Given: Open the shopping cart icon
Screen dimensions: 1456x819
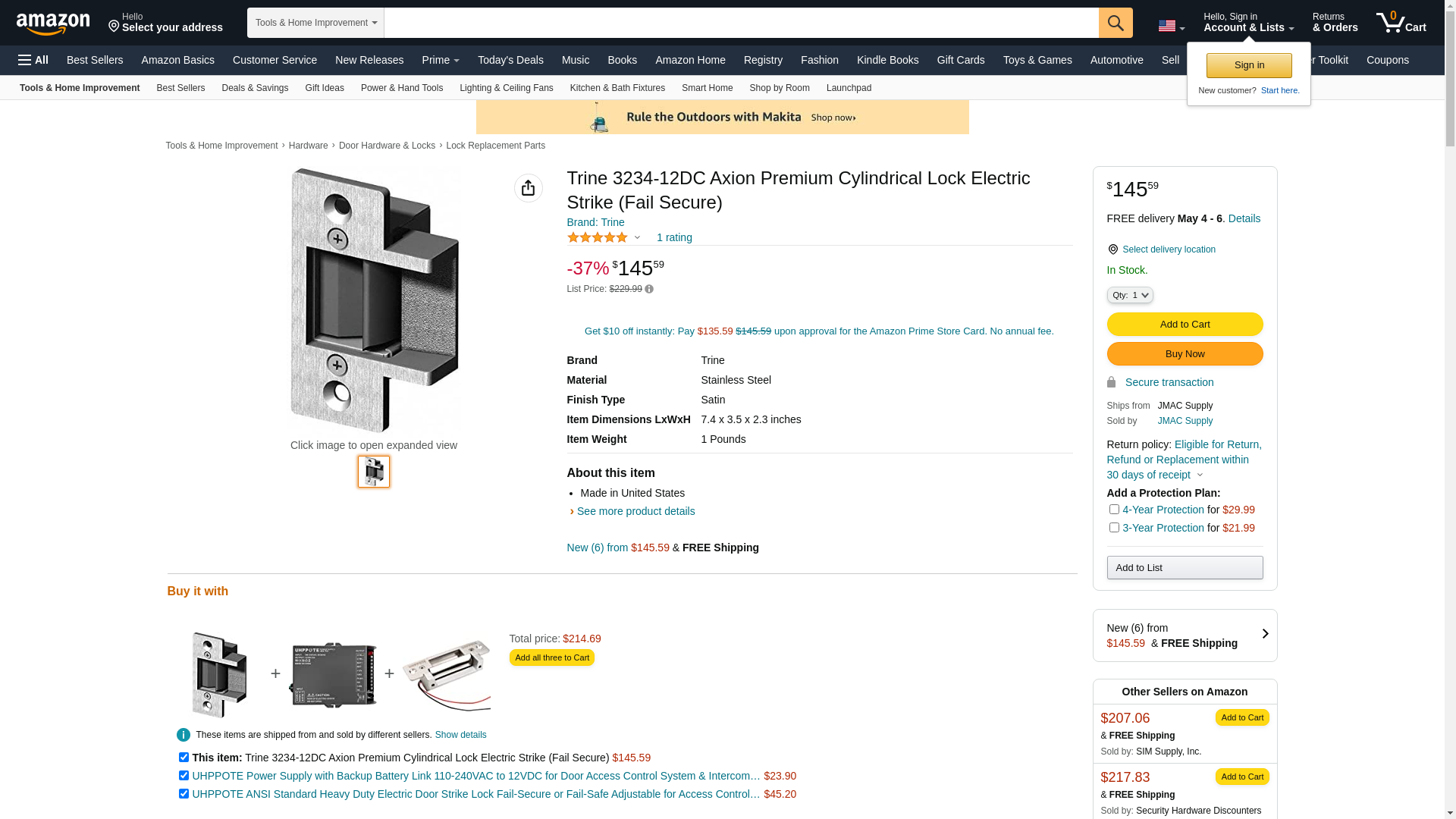Looking at the screenshot, I should pyautogui.click(x=1400, y=23).
